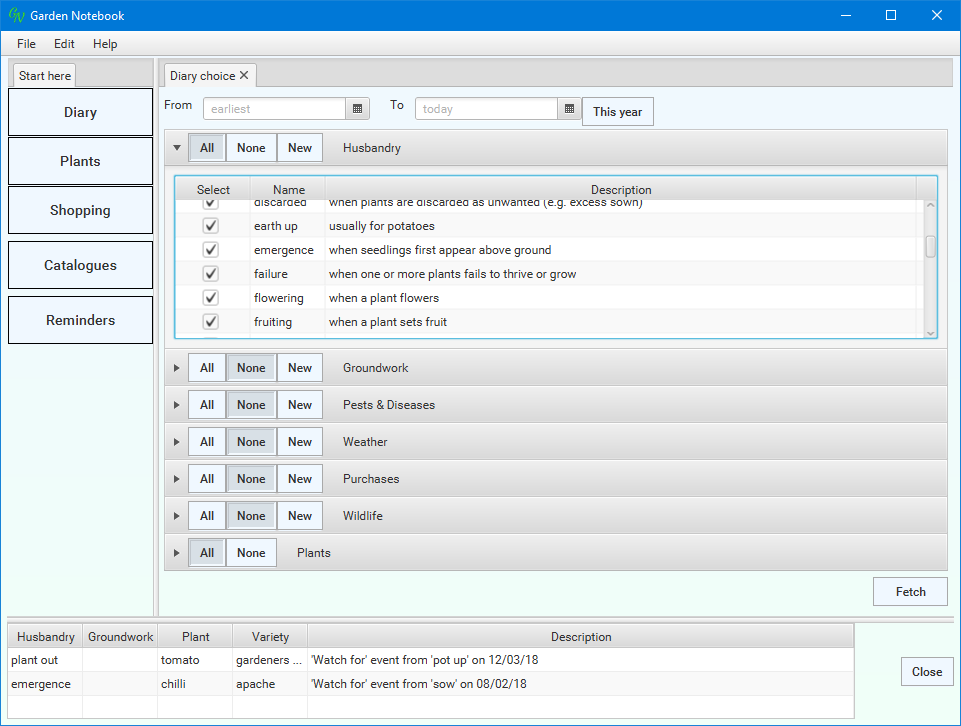Close the Diary choice tab

click(x=244, y=76)
